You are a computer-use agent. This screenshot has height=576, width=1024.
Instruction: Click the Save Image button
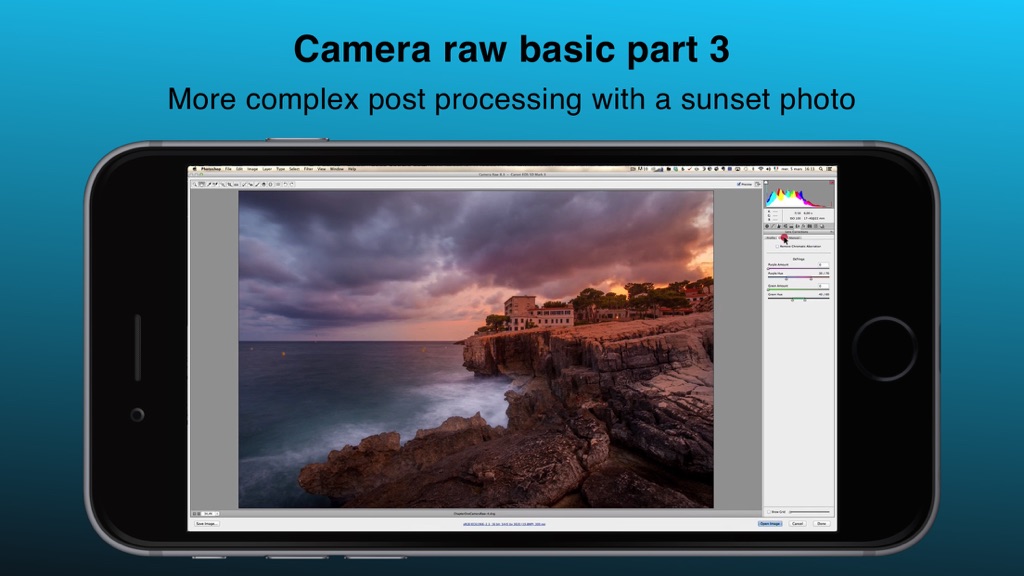coord(206,523)
